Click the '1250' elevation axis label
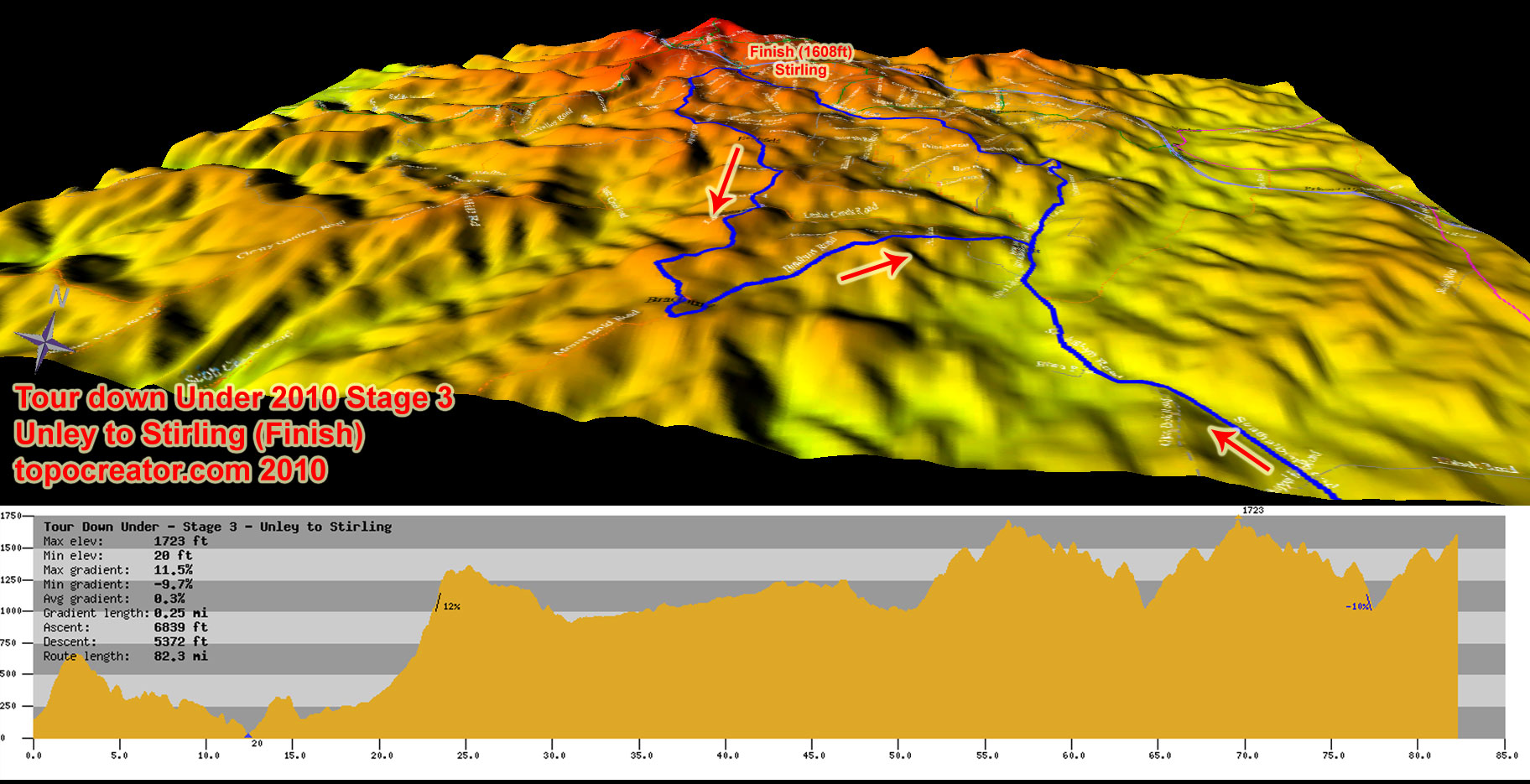The height and width of the screenshot is (784, 1530). click(x=11, y=579)
